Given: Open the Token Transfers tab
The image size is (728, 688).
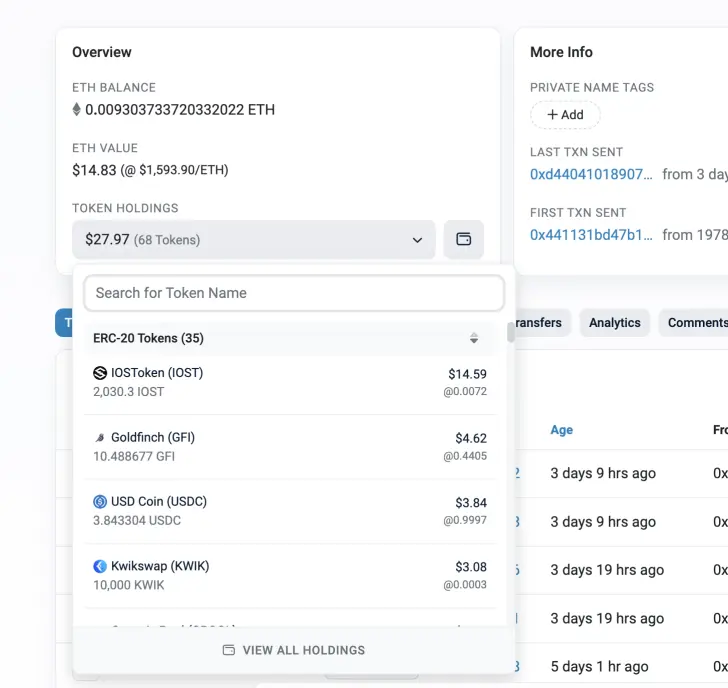Looking at the screenshot, I should tap(541, 323).
